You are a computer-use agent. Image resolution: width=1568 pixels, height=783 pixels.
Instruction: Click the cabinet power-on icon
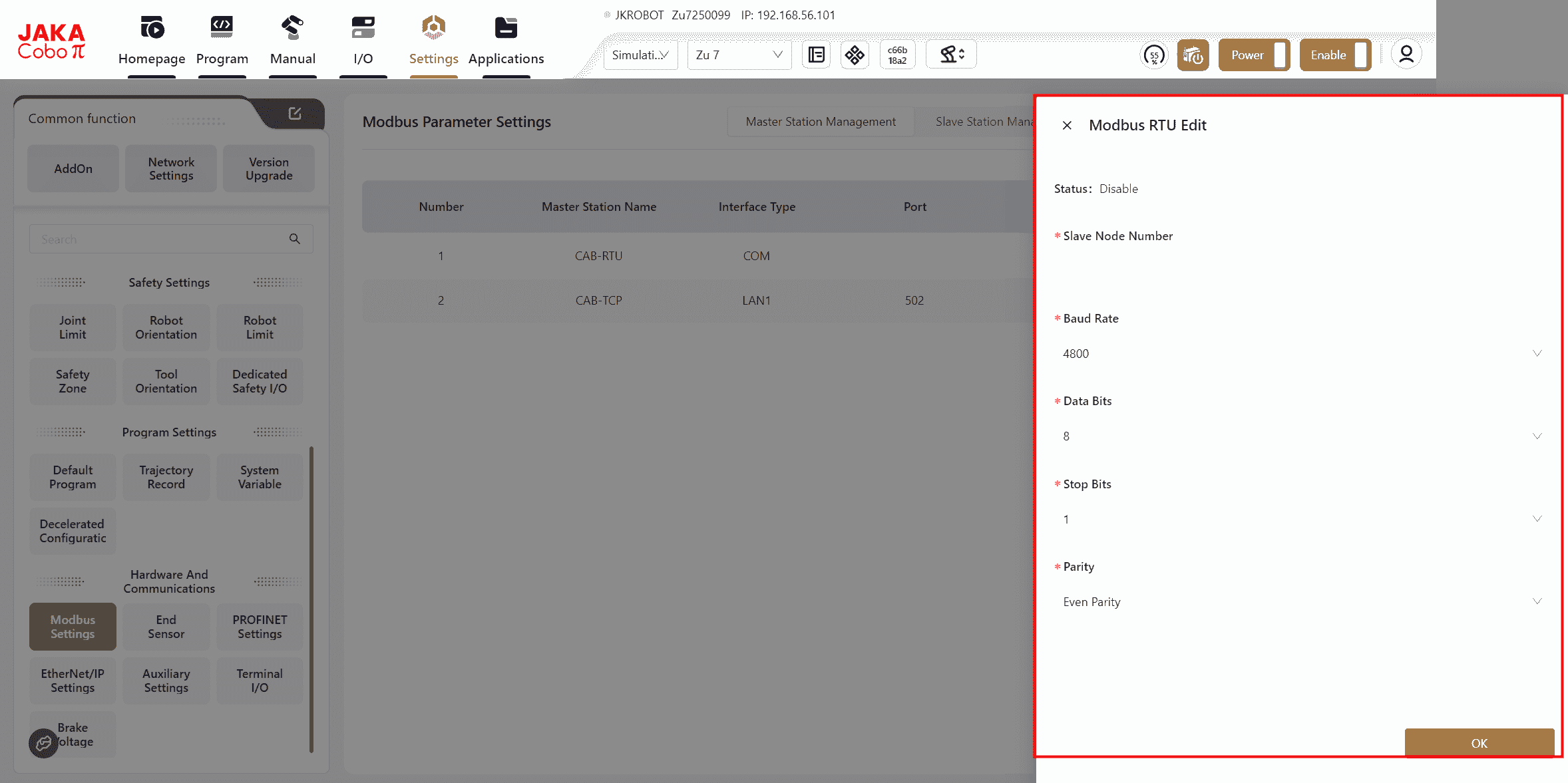click(1193, 55)
